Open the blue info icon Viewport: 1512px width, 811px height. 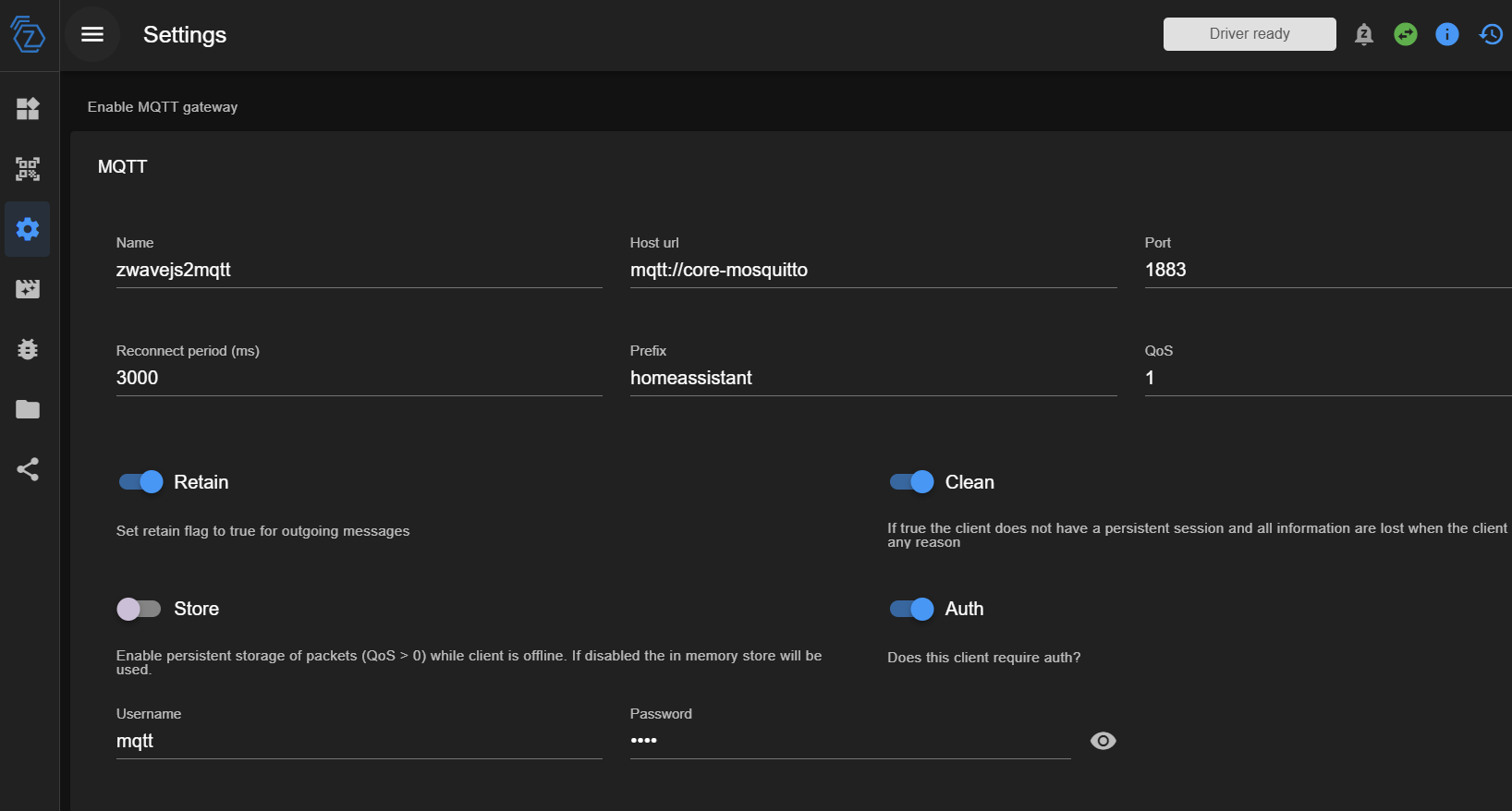pos(1446,34)
